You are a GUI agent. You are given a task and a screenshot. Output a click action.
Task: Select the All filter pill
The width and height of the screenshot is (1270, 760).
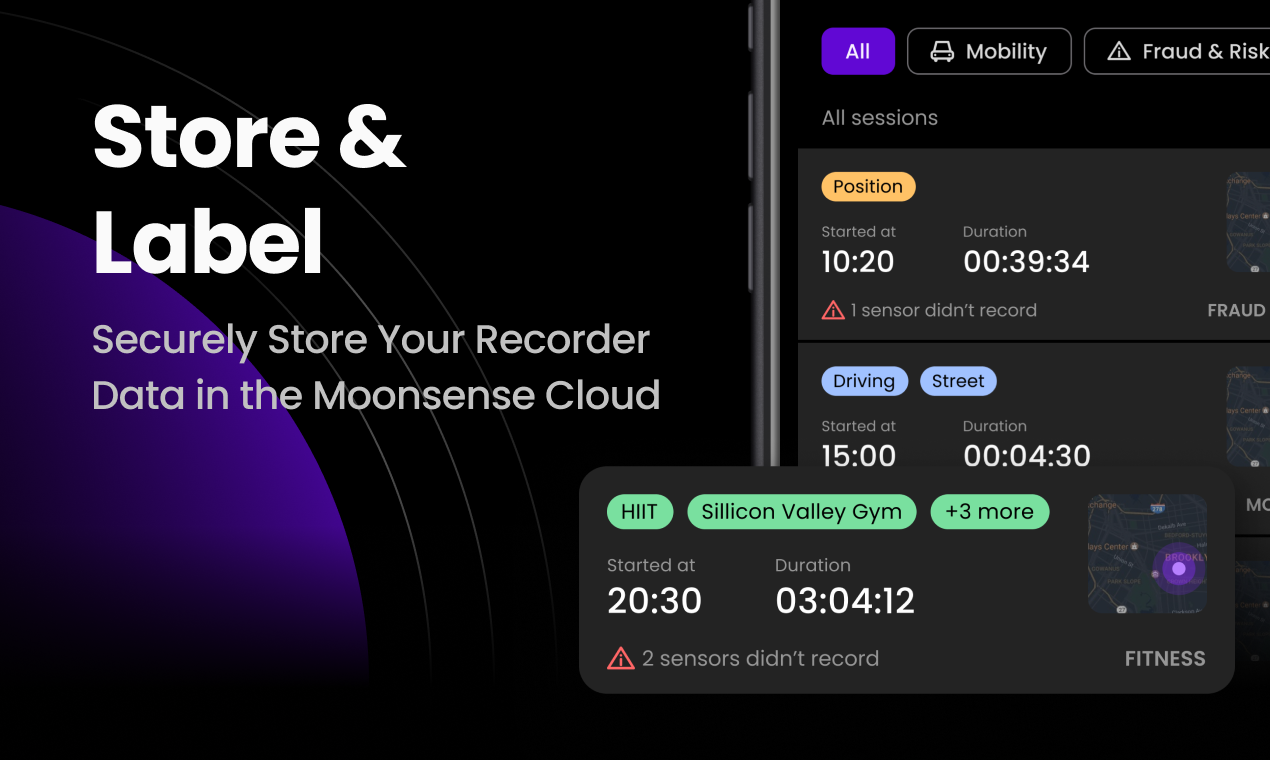click(858, 51)
